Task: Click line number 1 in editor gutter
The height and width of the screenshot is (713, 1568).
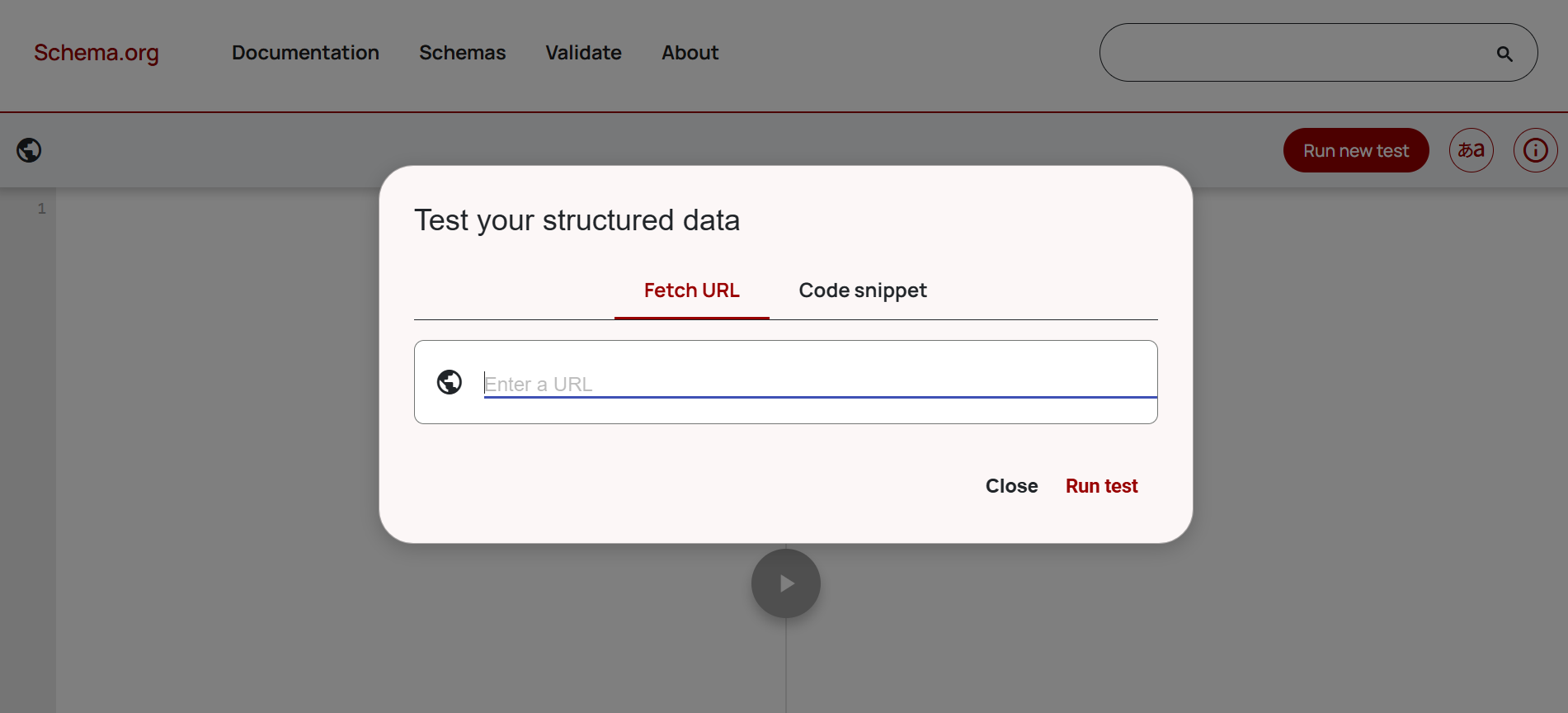Action: [x=41, y=209]
